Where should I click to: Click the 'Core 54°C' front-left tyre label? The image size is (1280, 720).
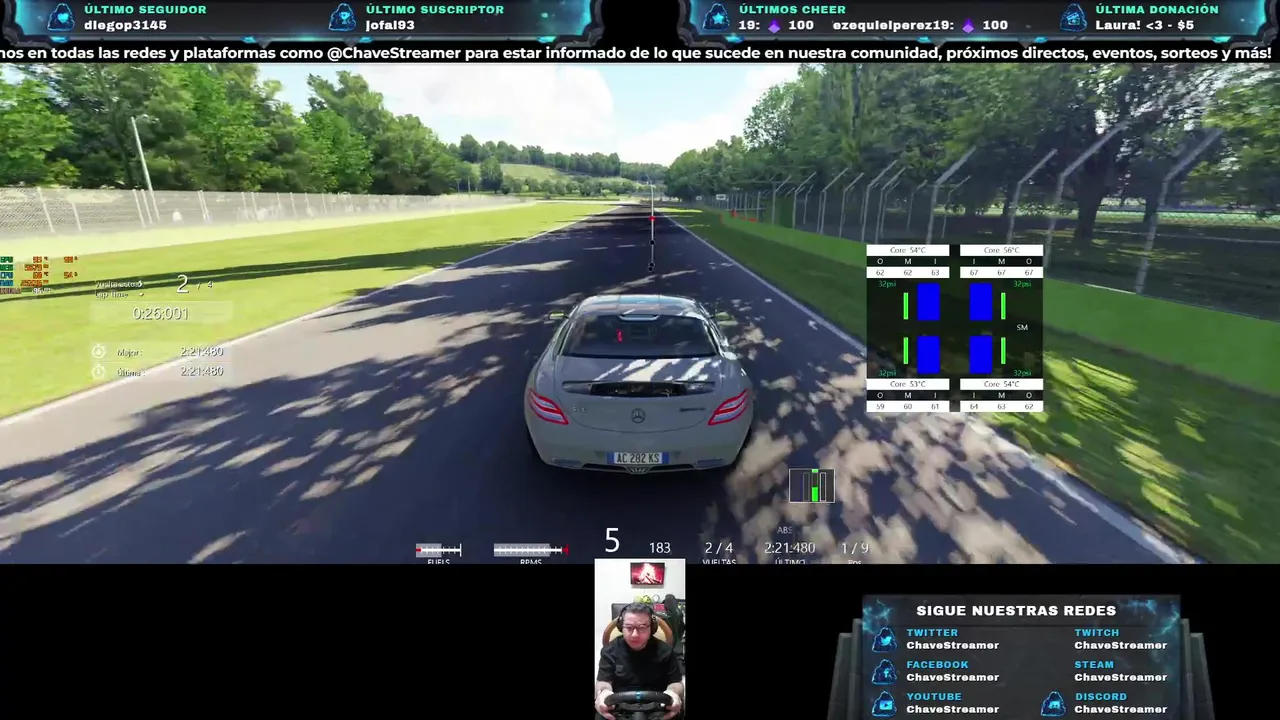[x=908, y=250]
